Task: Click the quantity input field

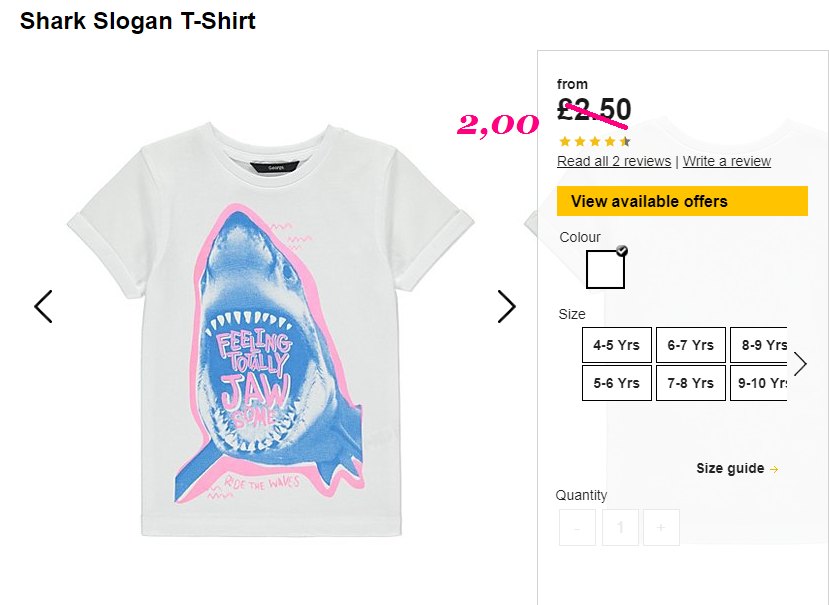Action: point(620,527)
